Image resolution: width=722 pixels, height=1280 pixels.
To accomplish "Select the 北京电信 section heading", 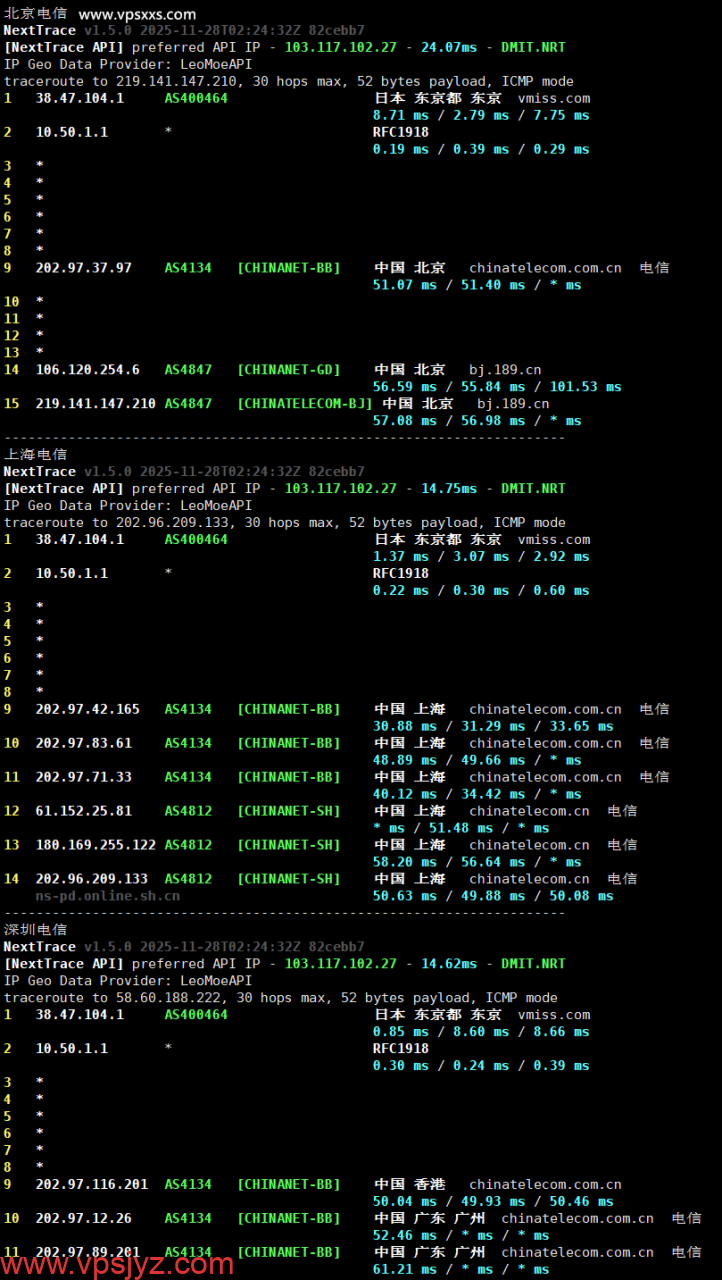I will (36, 14).
